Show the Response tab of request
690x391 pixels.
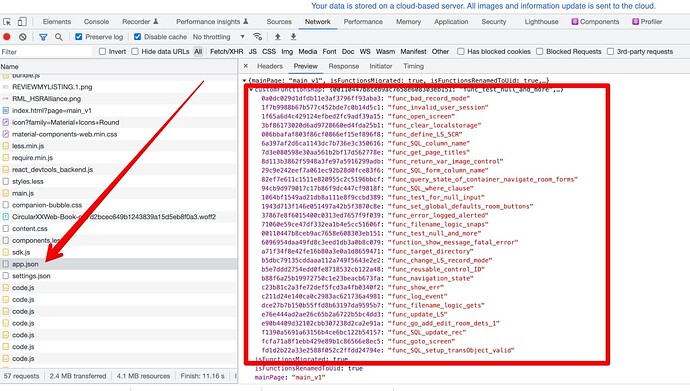(x=344, y=66)
